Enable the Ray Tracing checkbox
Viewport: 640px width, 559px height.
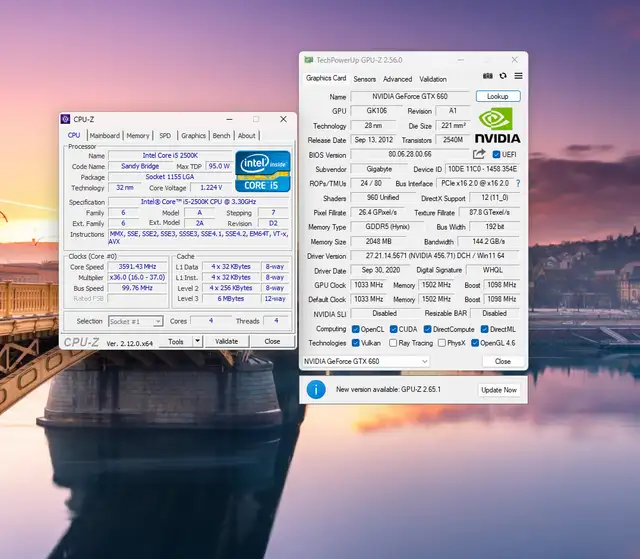[393, 343]
